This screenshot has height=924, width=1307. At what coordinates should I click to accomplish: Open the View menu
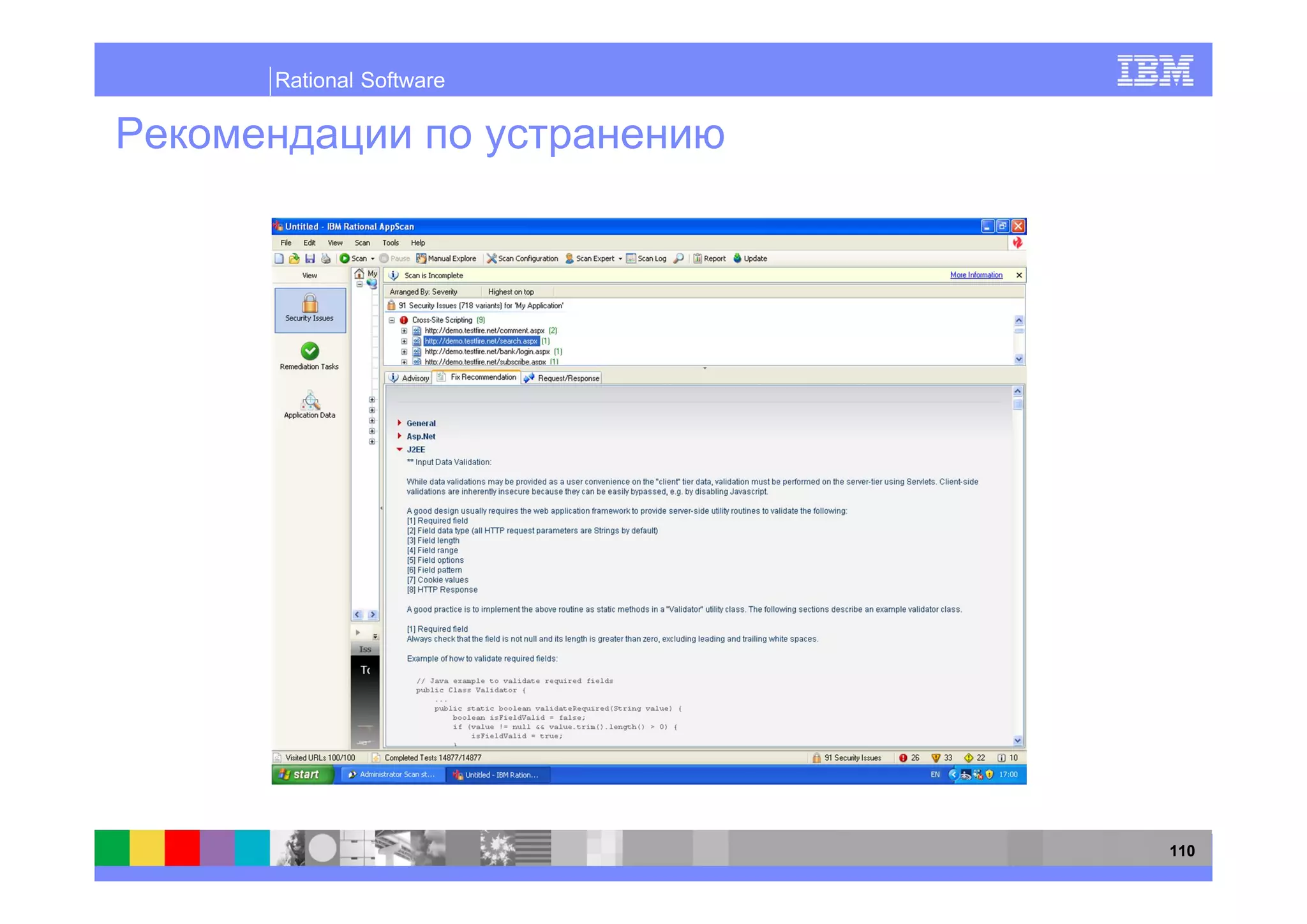335,242
